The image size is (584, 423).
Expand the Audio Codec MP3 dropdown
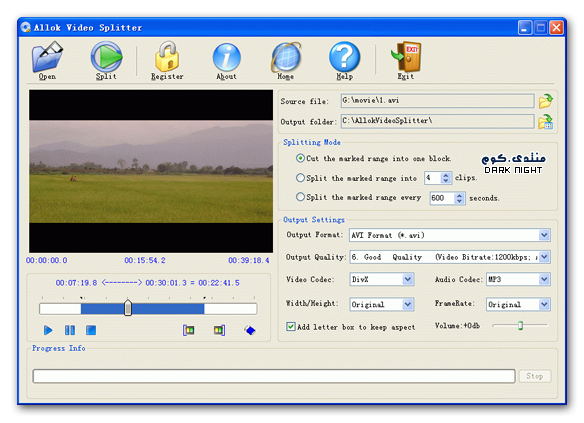pyautogui.click(x=544, y=279)
